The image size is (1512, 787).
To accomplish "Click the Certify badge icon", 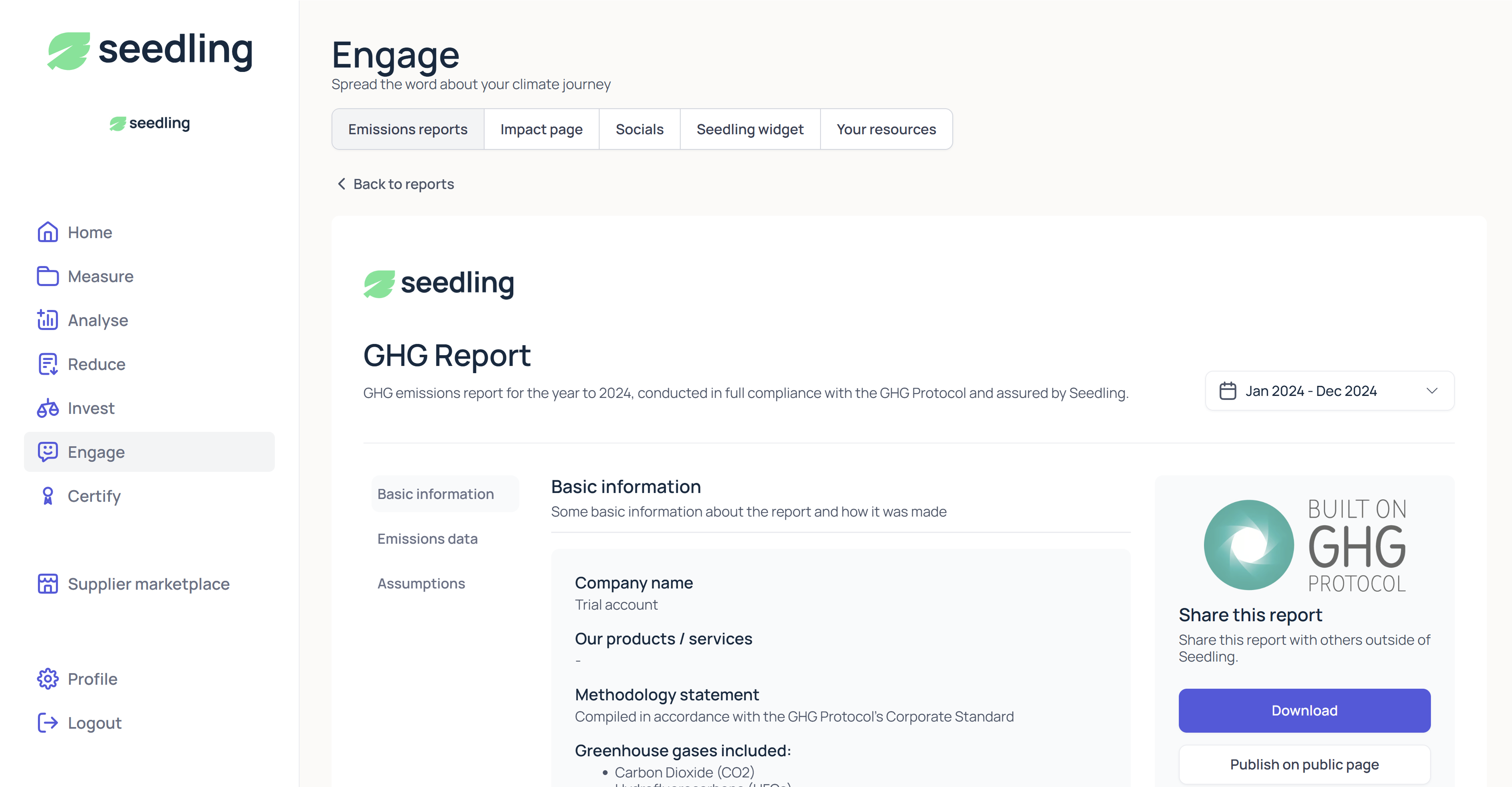I will [x=48, y=497].
